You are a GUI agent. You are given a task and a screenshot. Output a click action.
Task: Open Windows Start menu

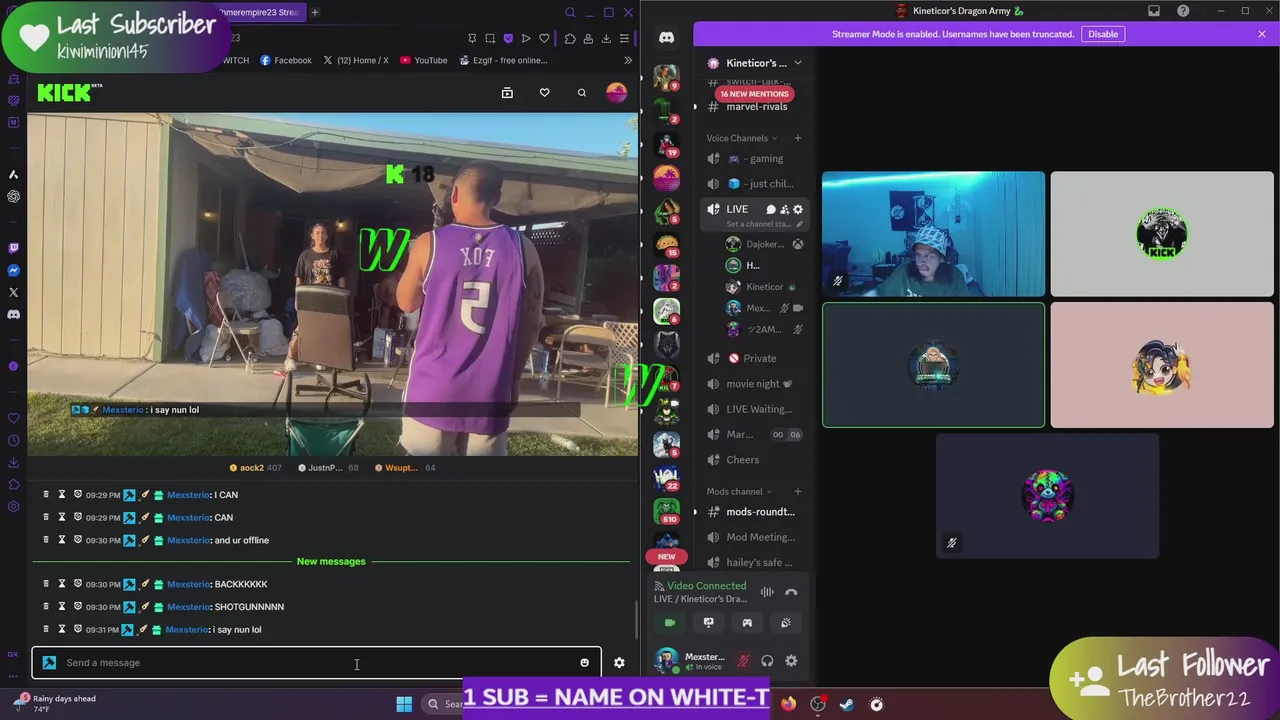404,704
